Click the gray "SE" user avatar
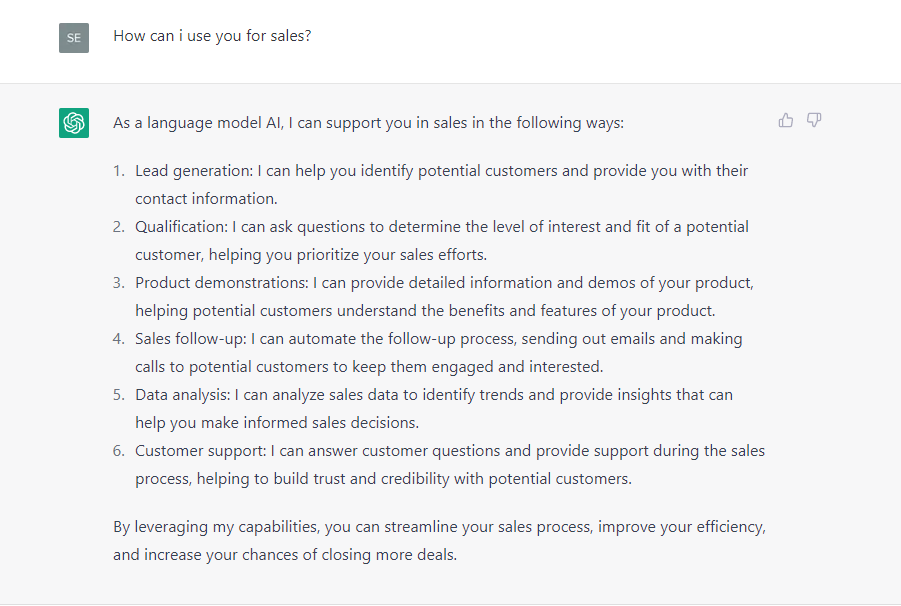 (74, 38)
